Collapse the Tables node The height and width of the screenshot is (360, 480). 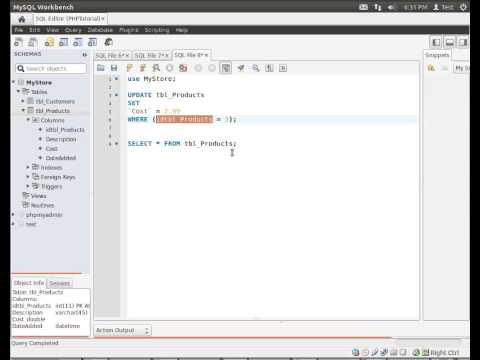[18, 91]
